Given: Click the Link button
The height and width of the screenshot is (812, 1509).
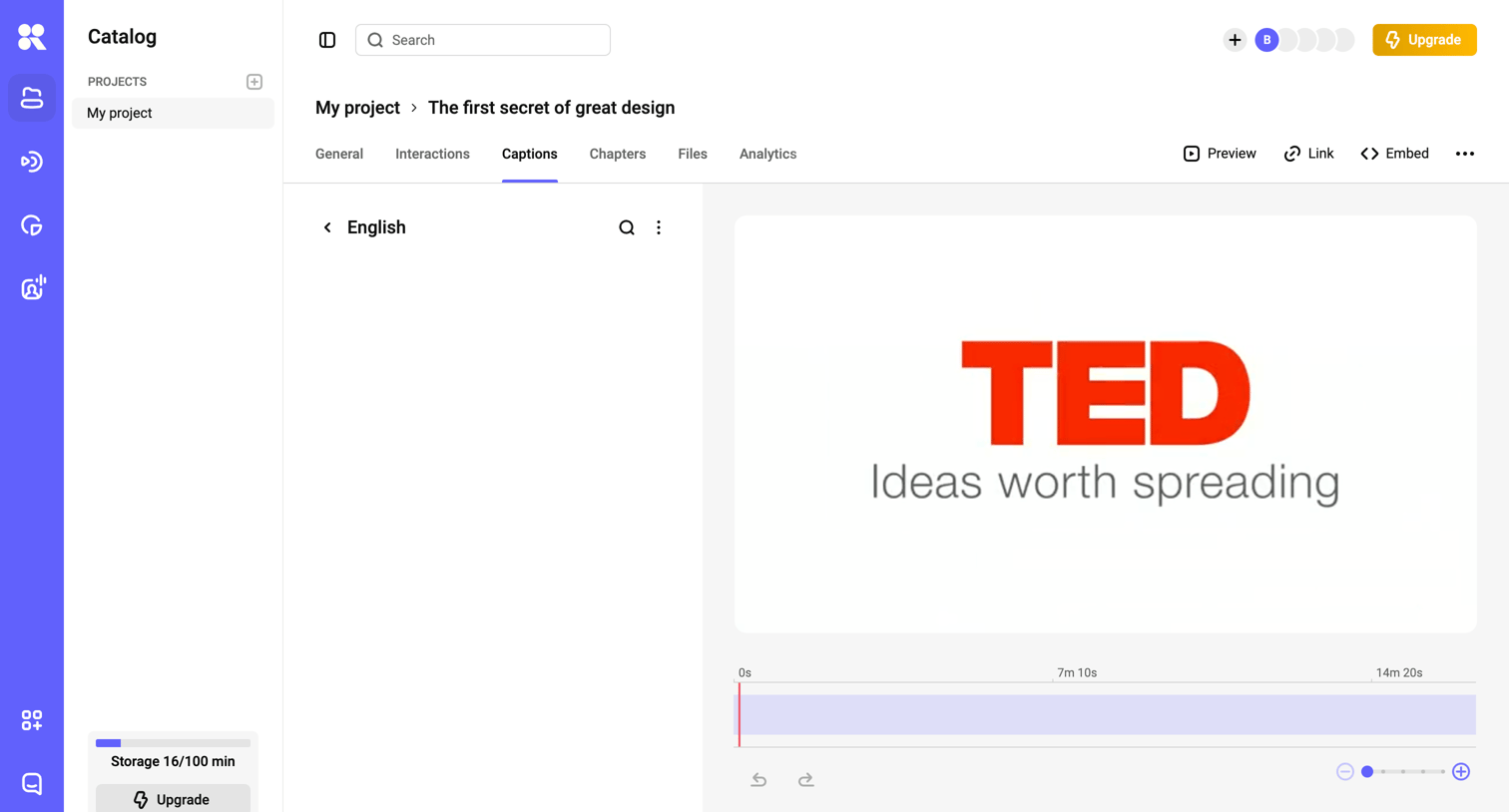Looking at the screenshot, I should point(1308,154).
